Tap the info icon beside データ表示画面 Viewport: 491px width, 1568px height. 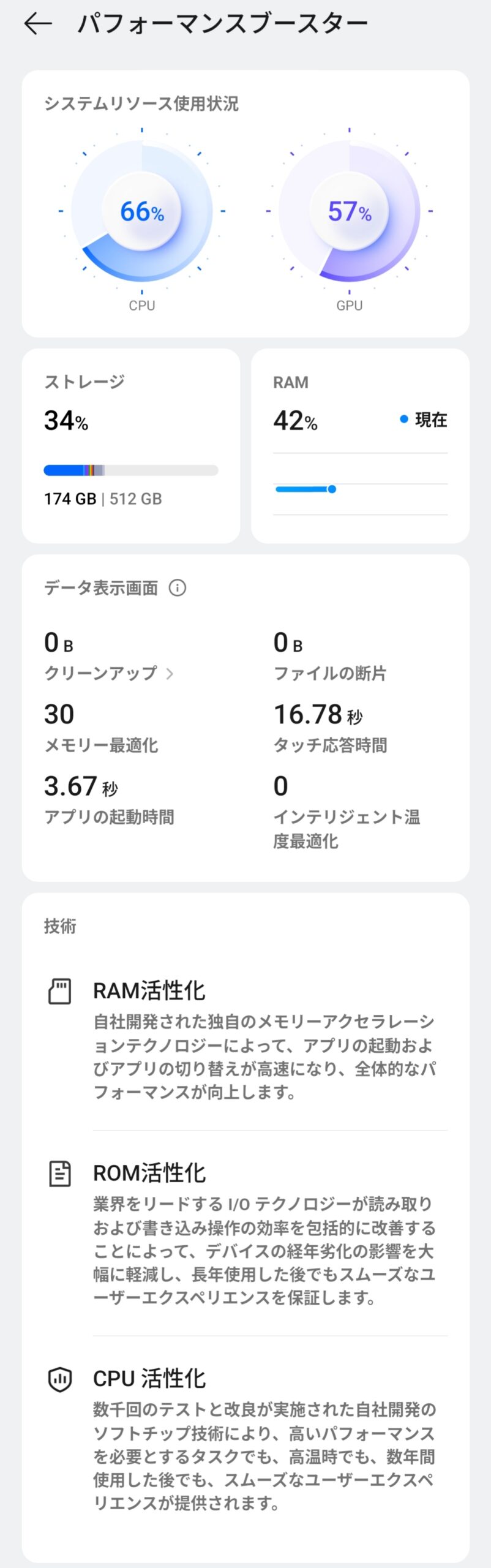(178, 588)
